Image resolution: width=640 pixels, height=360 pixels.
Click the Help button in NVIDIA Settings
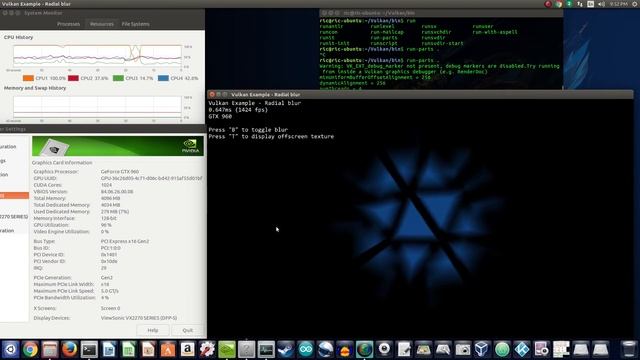[x=153, y=330]
